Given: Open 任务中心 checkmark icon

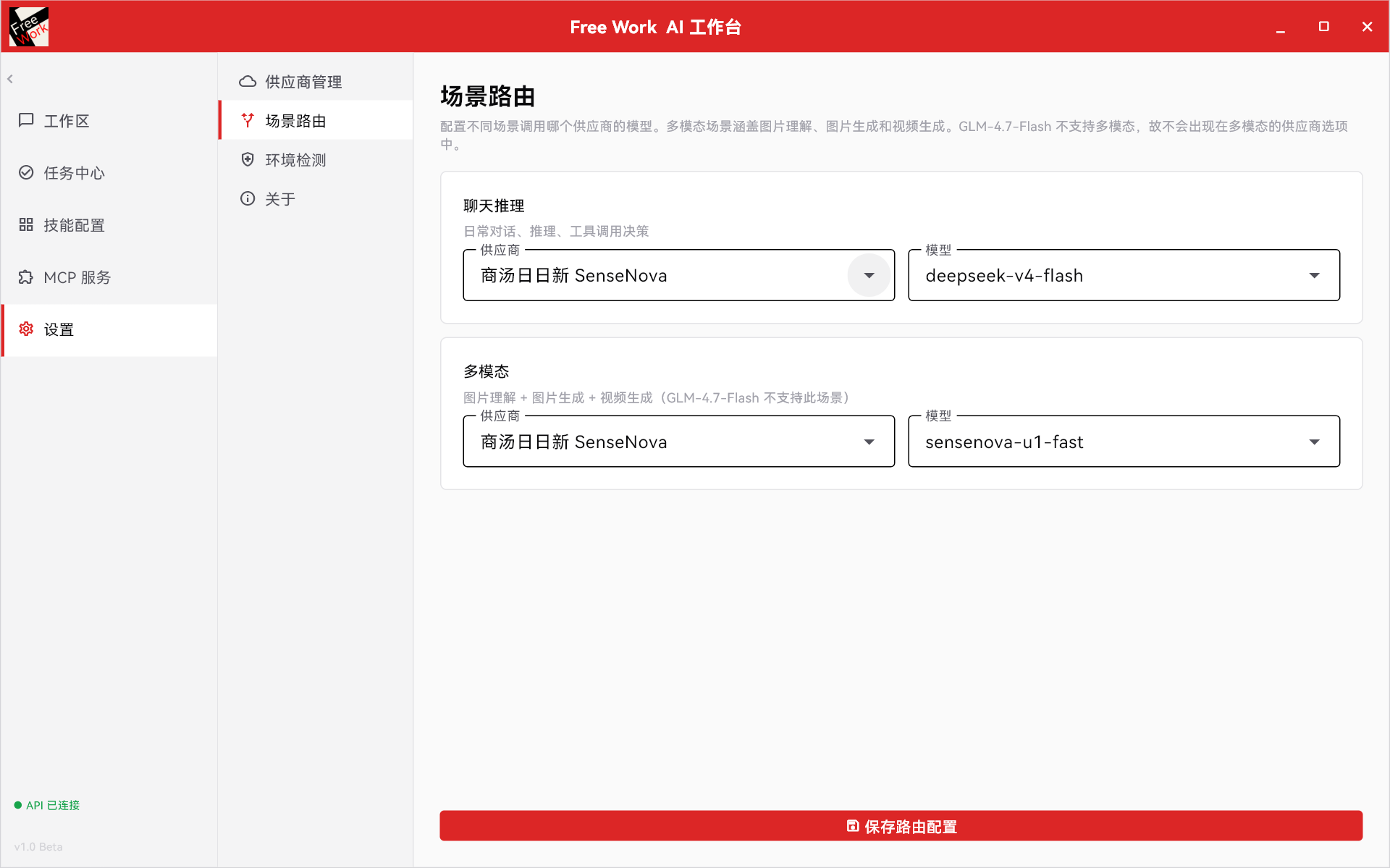Looking at the screenshot, I should click(x=26, y=172).
